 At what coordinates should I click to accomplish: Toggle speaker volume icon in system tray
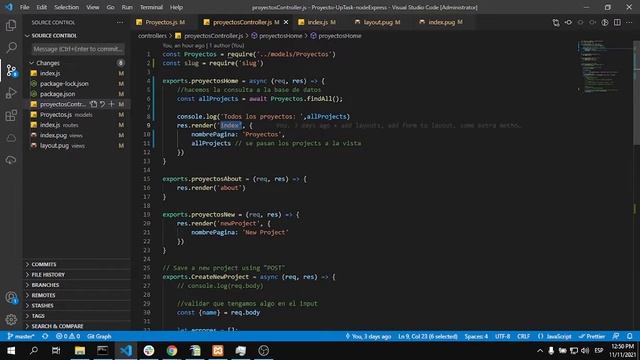coord(585,351)
